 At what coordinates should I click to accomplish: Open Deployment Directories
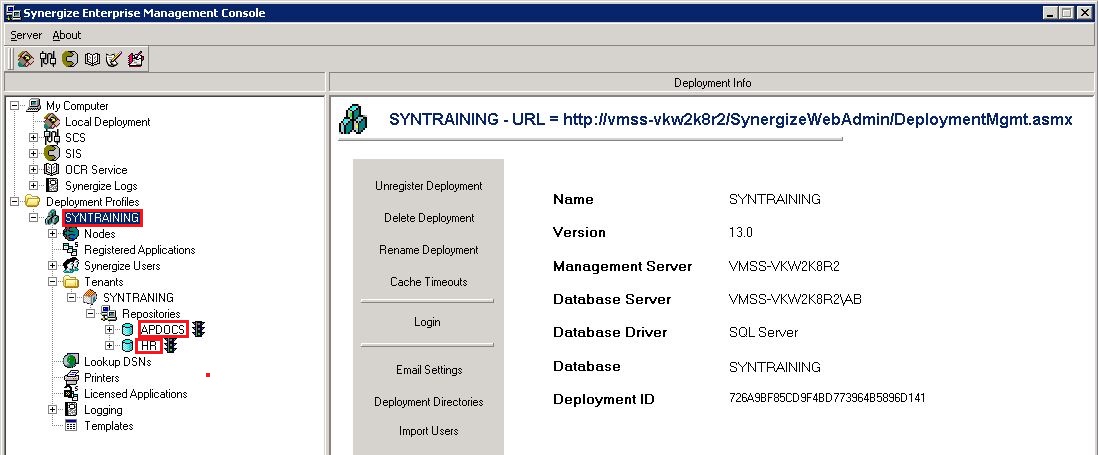pos(429,402)
